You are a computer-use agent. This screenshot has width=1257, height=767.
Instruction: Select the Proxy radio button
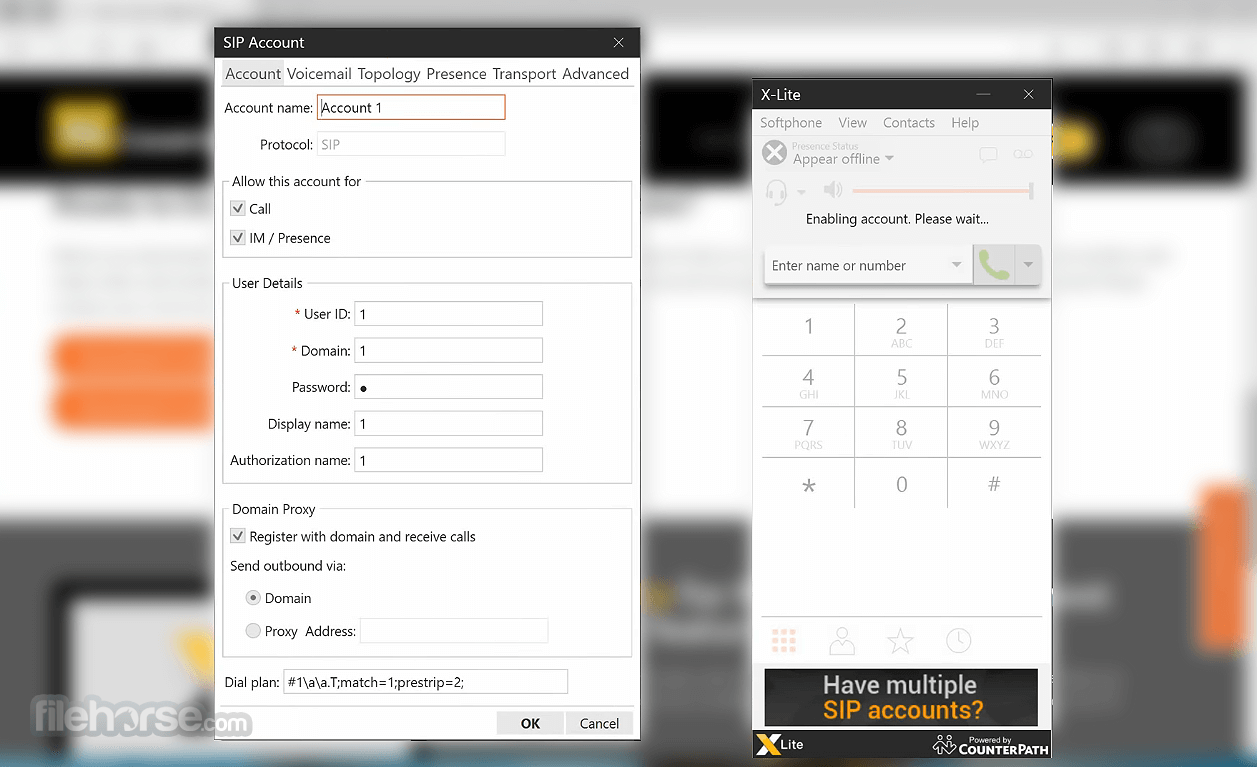click(x=253, y=631)
